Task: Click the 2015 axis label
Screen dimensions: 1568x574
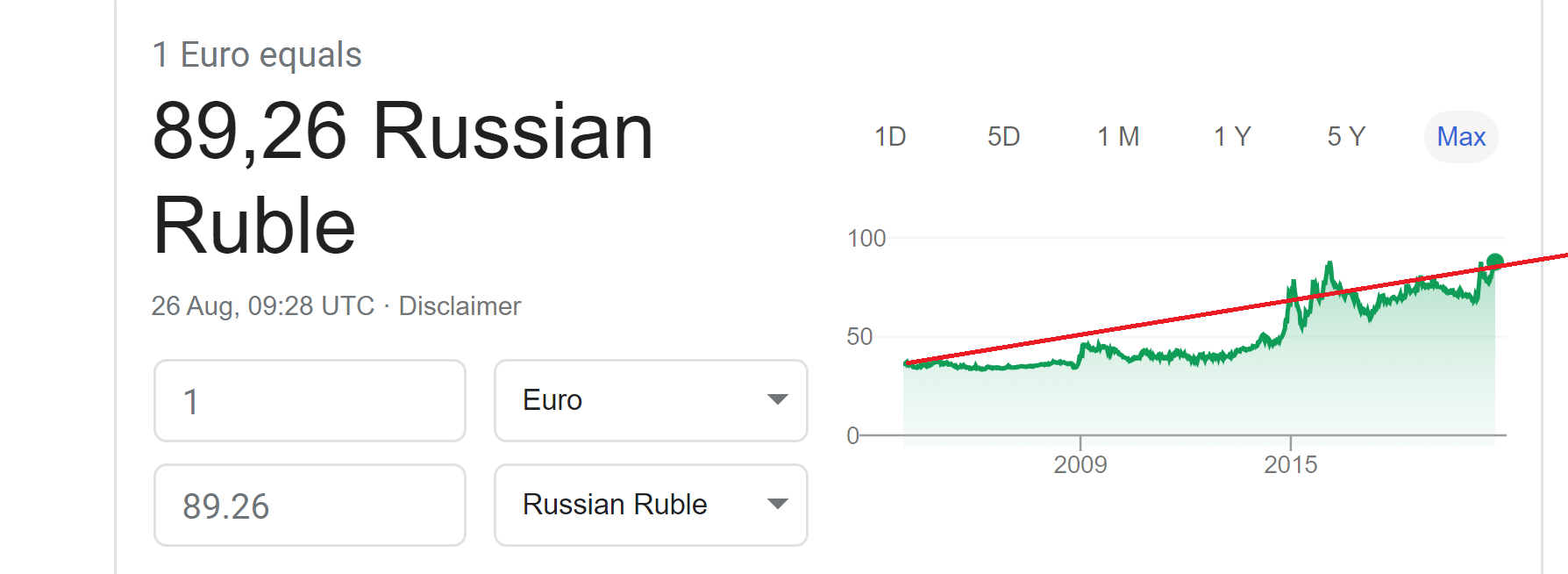Action: (x=1291, y=464)
